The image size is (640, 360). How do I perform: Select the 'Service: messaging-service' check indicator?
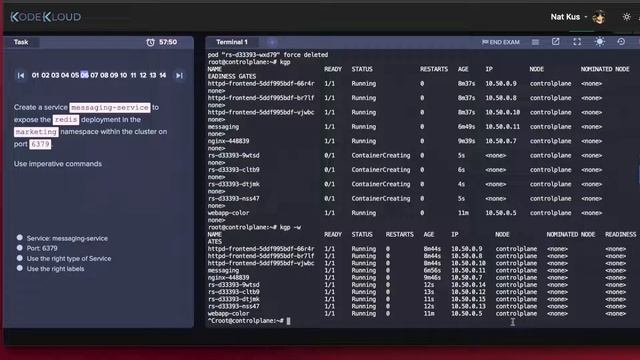tap(20, 238)
